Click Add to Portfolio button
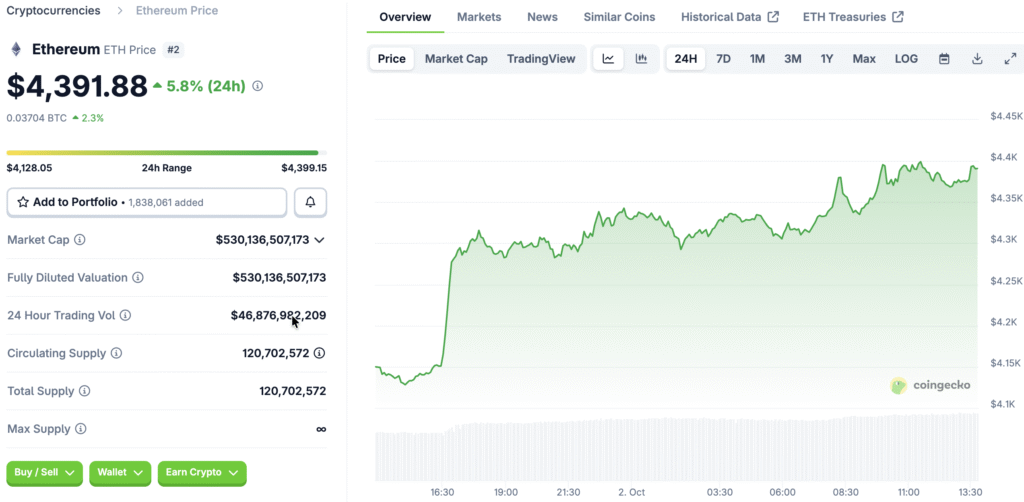Screen dimensions: 1024x502 pos(147,202)
